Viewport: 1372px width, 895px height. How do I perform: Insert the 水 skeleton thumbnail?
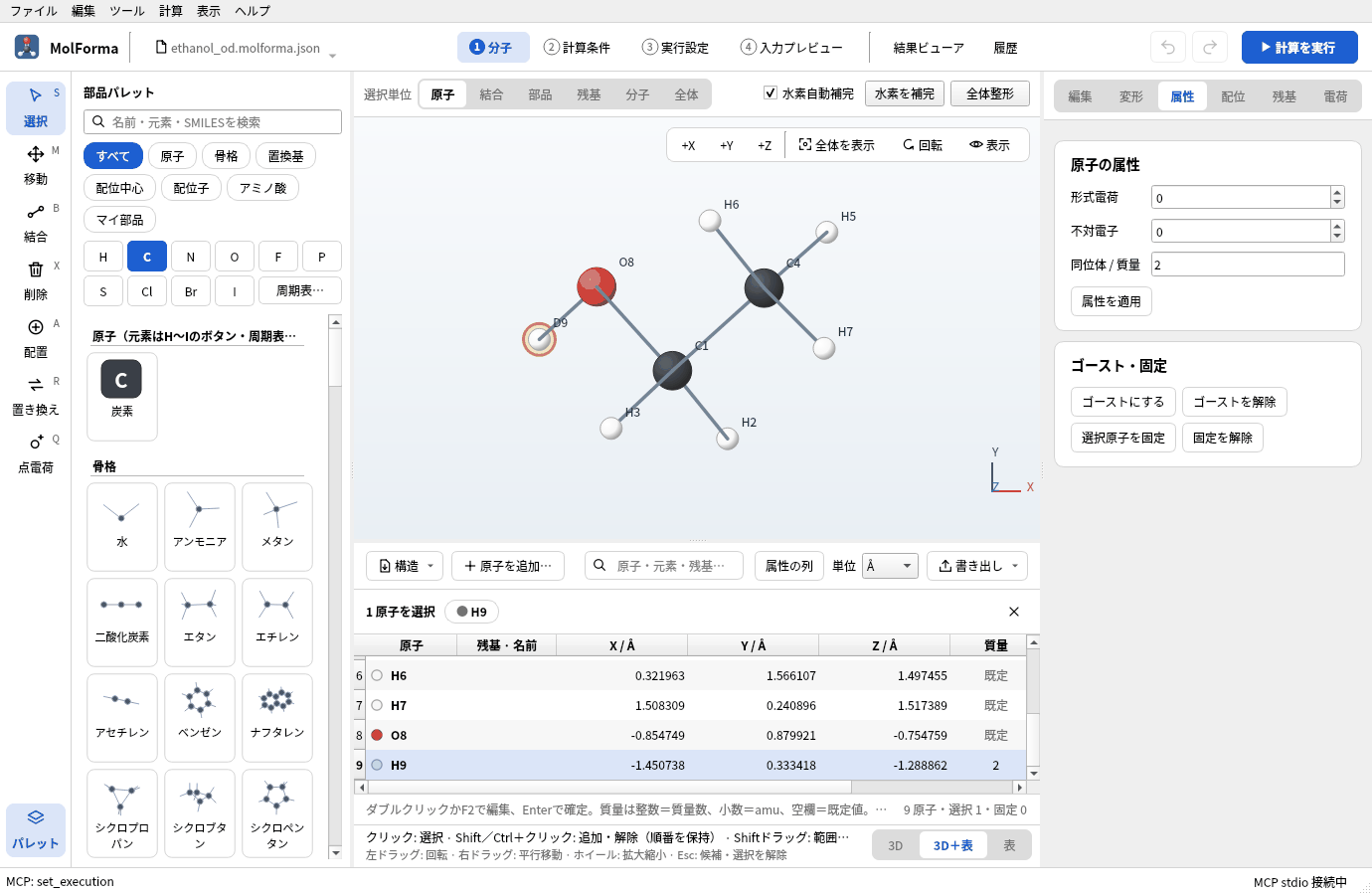122,527
